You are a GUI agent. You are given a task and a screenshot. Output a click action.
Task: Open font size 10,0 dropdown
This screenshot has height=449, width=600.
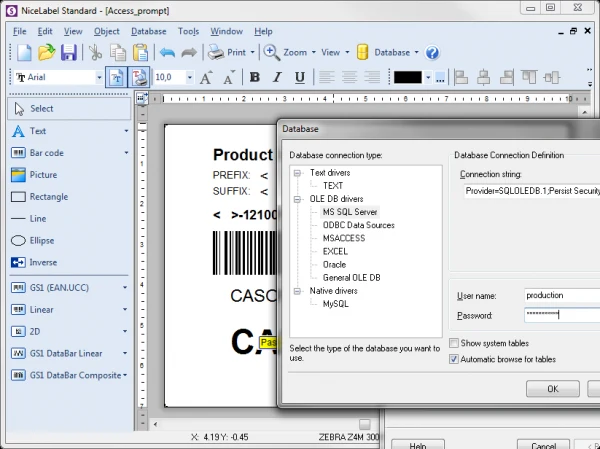point(189,78)
